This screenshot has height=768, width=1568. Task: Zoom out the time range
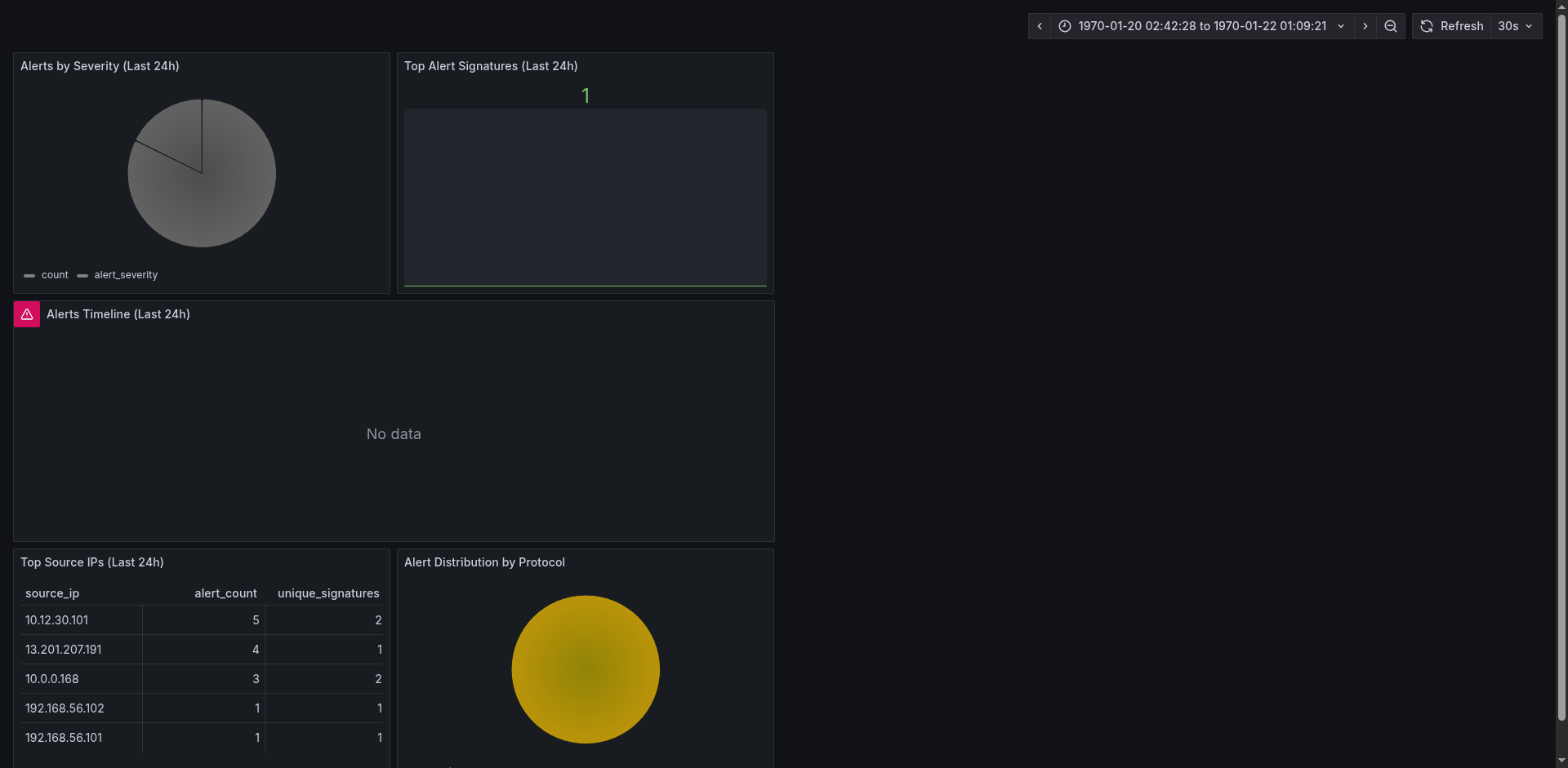click(x=1390, y=26)
